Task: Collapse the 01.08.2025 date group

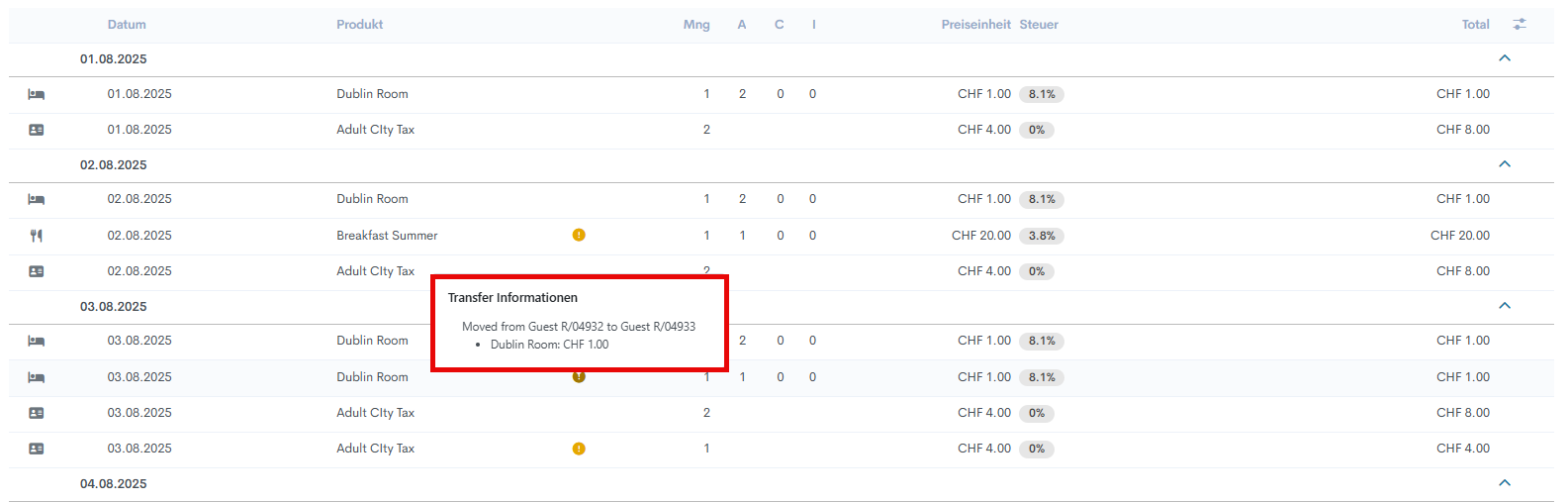Action: pyautogui.click(x=1505, y=58)
